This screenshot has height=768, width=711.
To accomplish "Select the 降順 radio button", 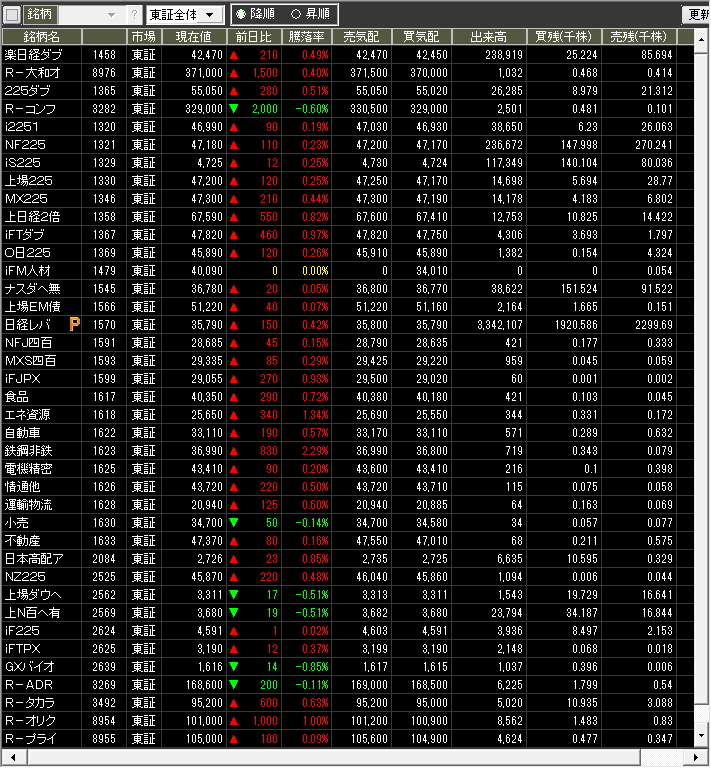I will tap(241, 15).
